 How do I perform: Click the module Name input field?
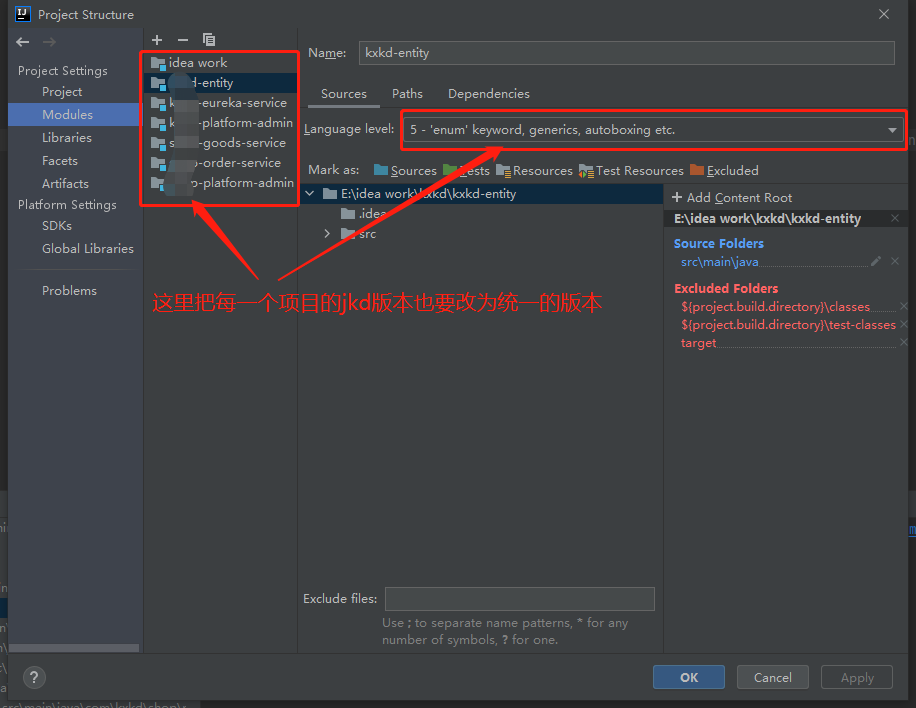click(626, 53)
